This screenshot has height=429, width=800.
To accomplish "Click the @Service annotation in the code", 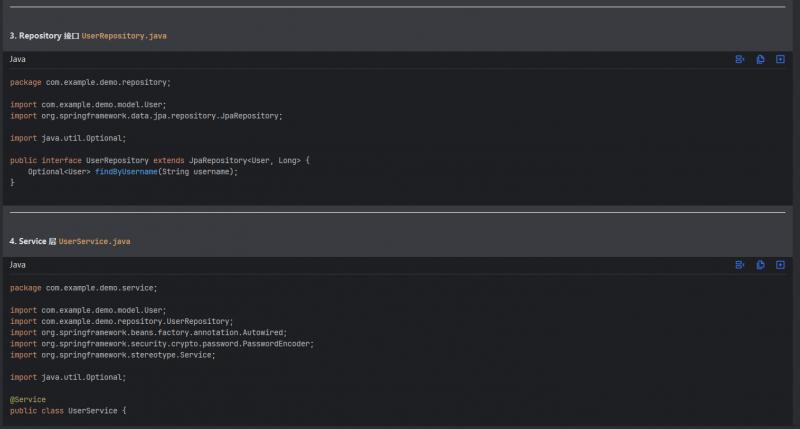I will 28,399.
